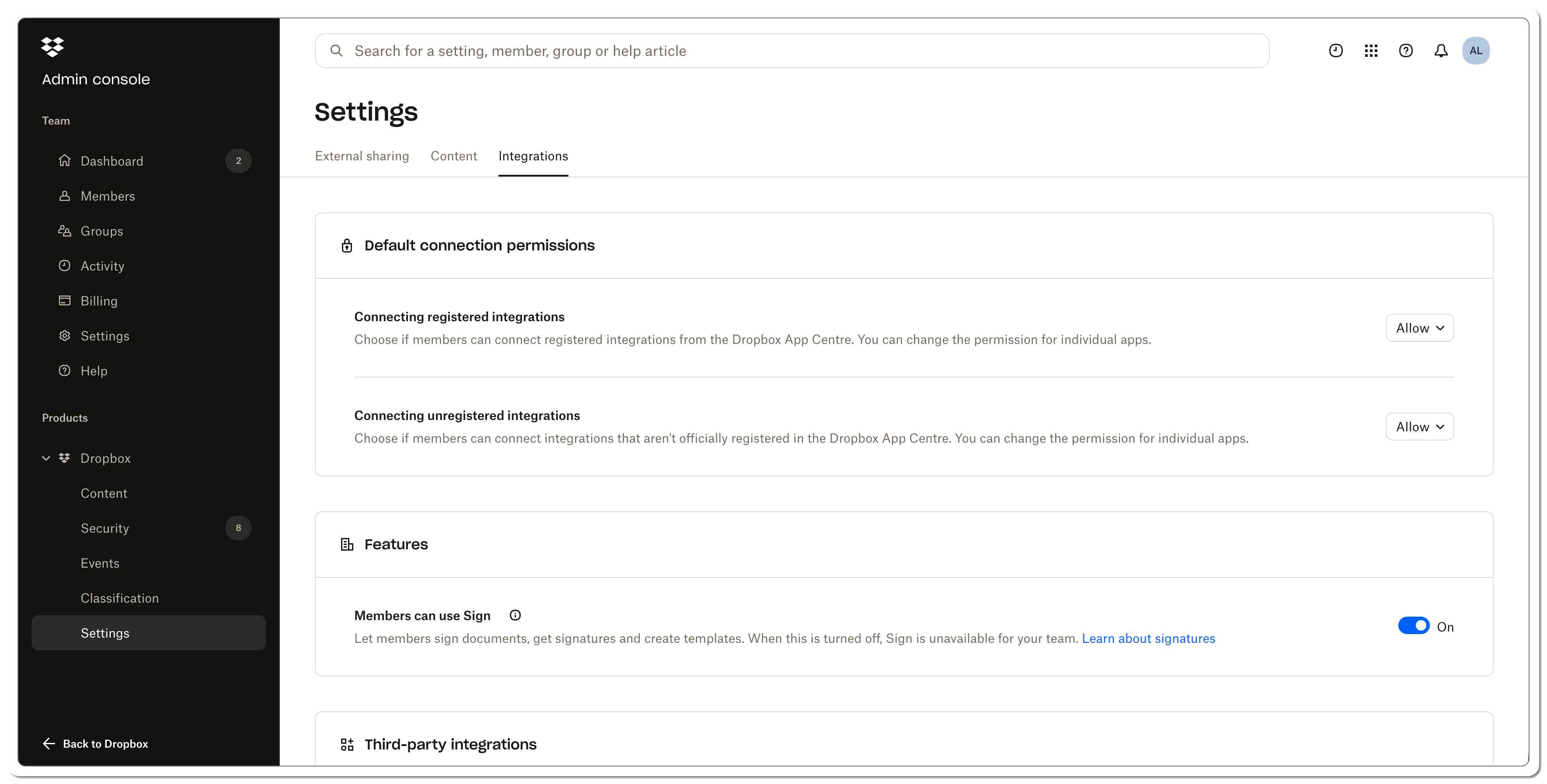Image resolution: width=1547 pixels, height=784 pixels.
Task: Open the notifications bell
Action: pos(1441,51)
